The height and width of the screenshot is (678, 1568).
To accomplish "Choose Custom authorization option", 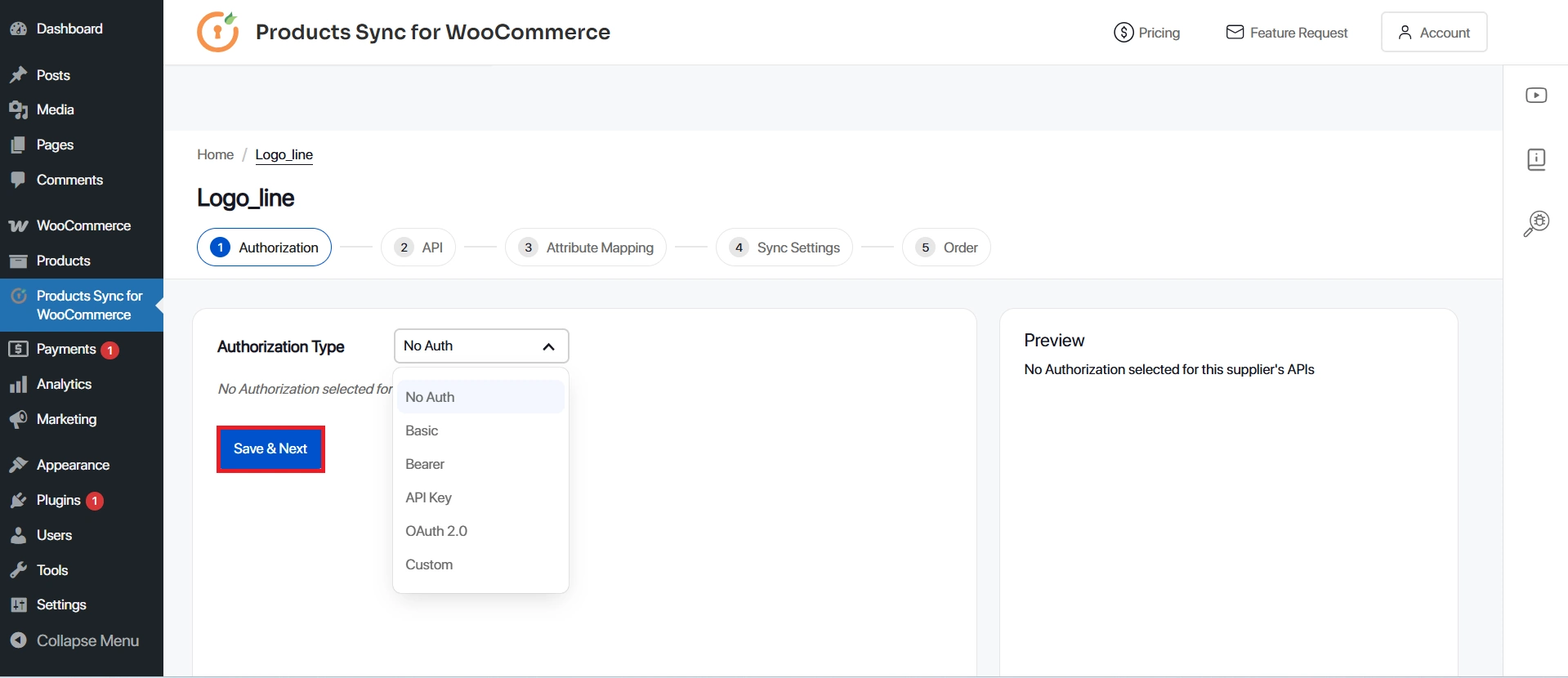I will (429, 564).
